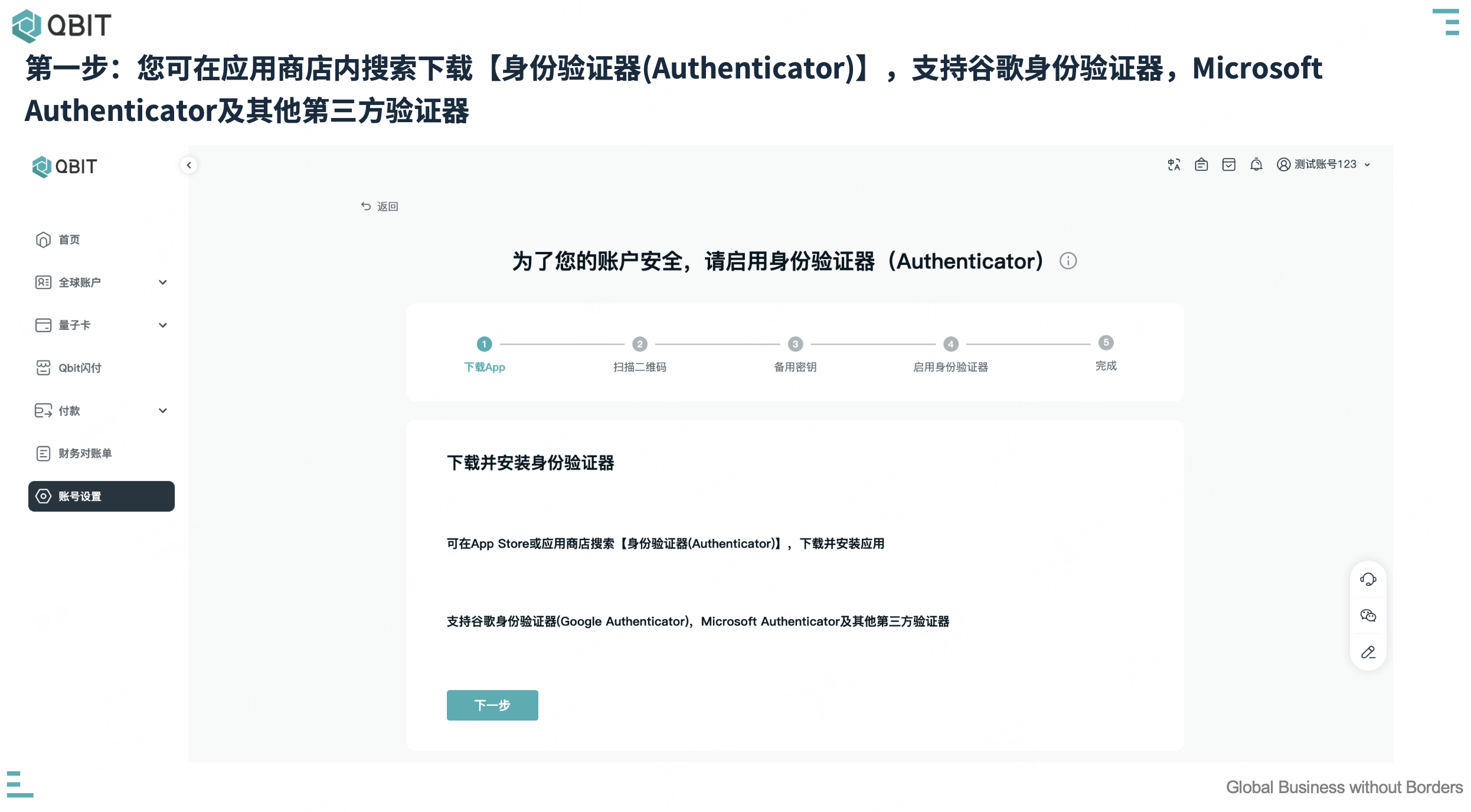
Task: Click the 全球账户 sidebar icon
Action: tap(43, 283)
